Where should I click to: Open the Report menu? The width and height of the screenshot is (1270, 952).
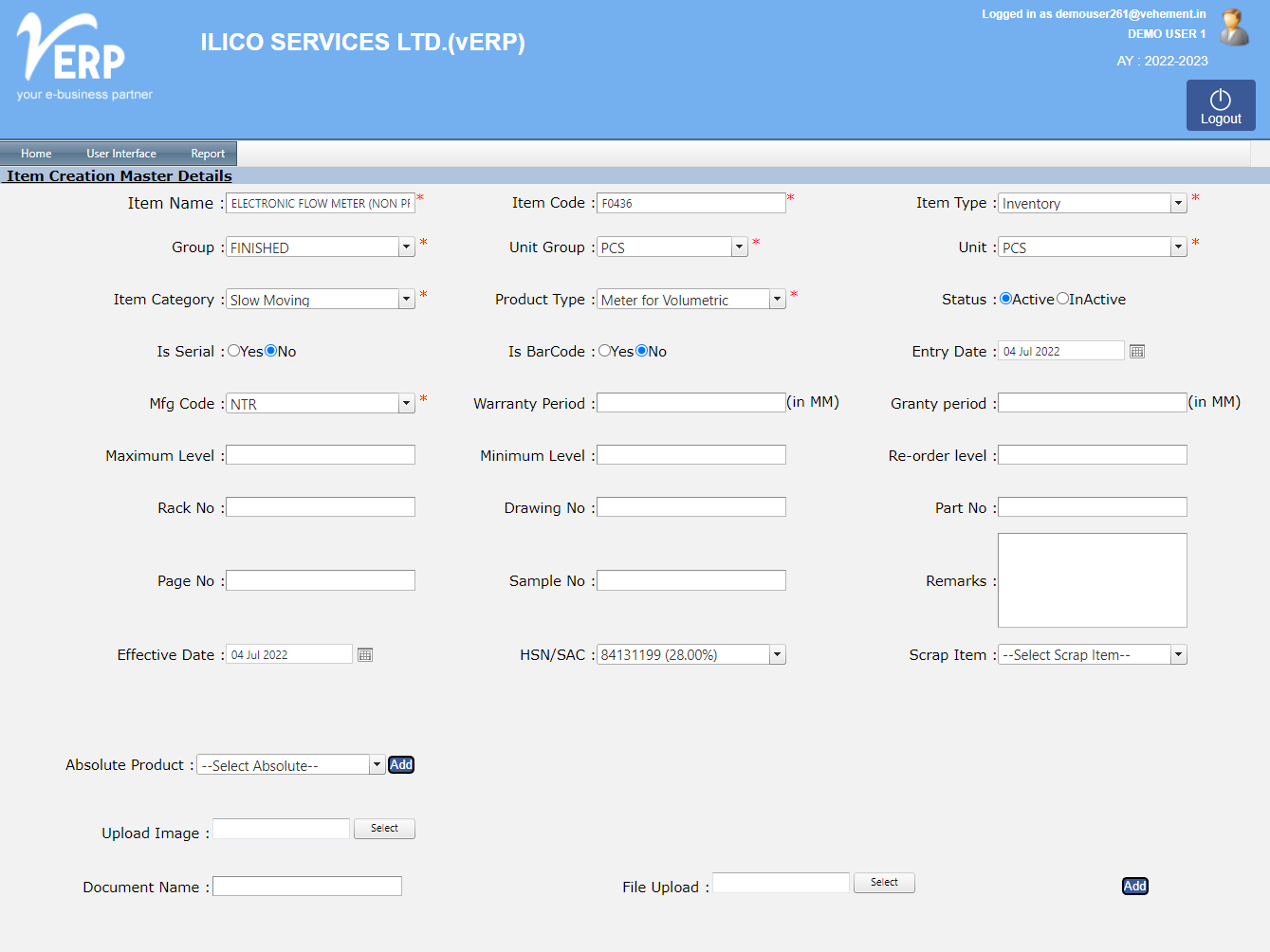tap(208, 154)
